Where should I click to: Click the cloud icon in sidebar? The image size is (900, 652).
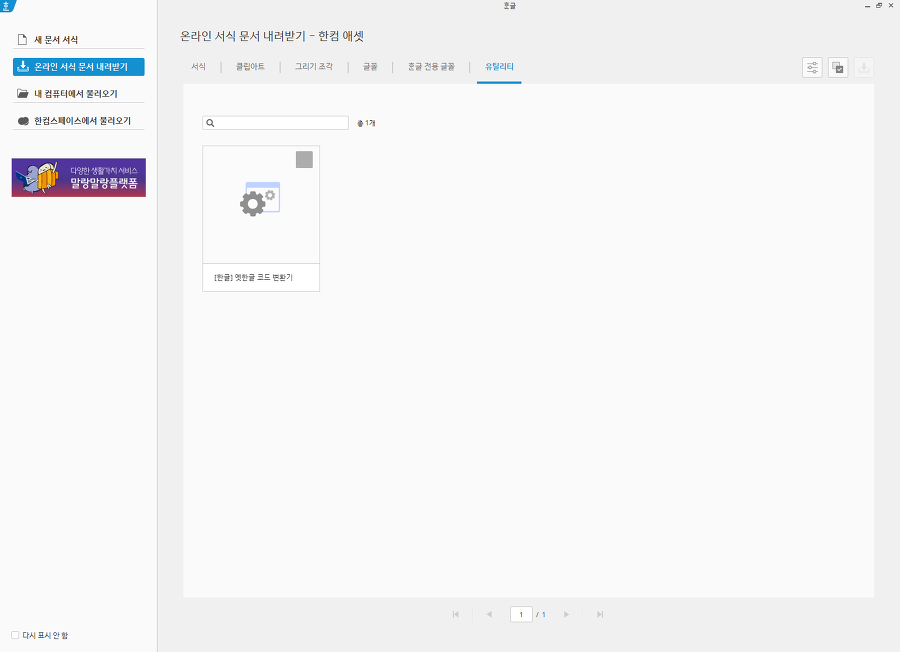pyautogui.click(x=23, y=121)
